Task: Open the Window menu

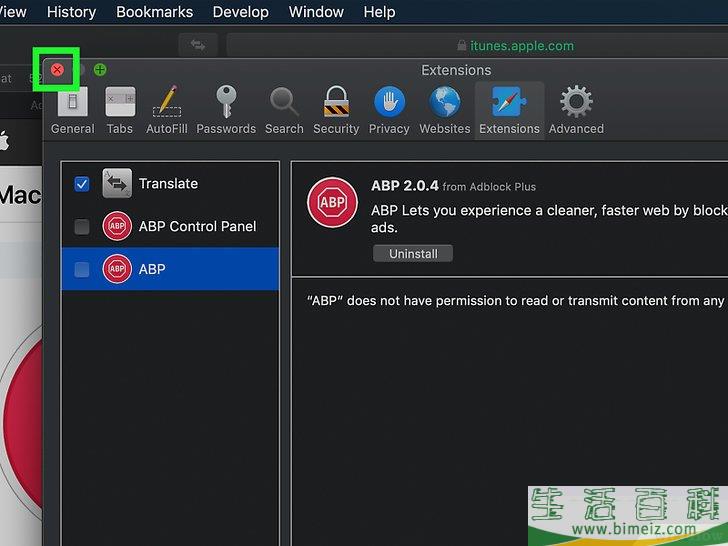Action: pyautogui.click(x=316, y=12)
